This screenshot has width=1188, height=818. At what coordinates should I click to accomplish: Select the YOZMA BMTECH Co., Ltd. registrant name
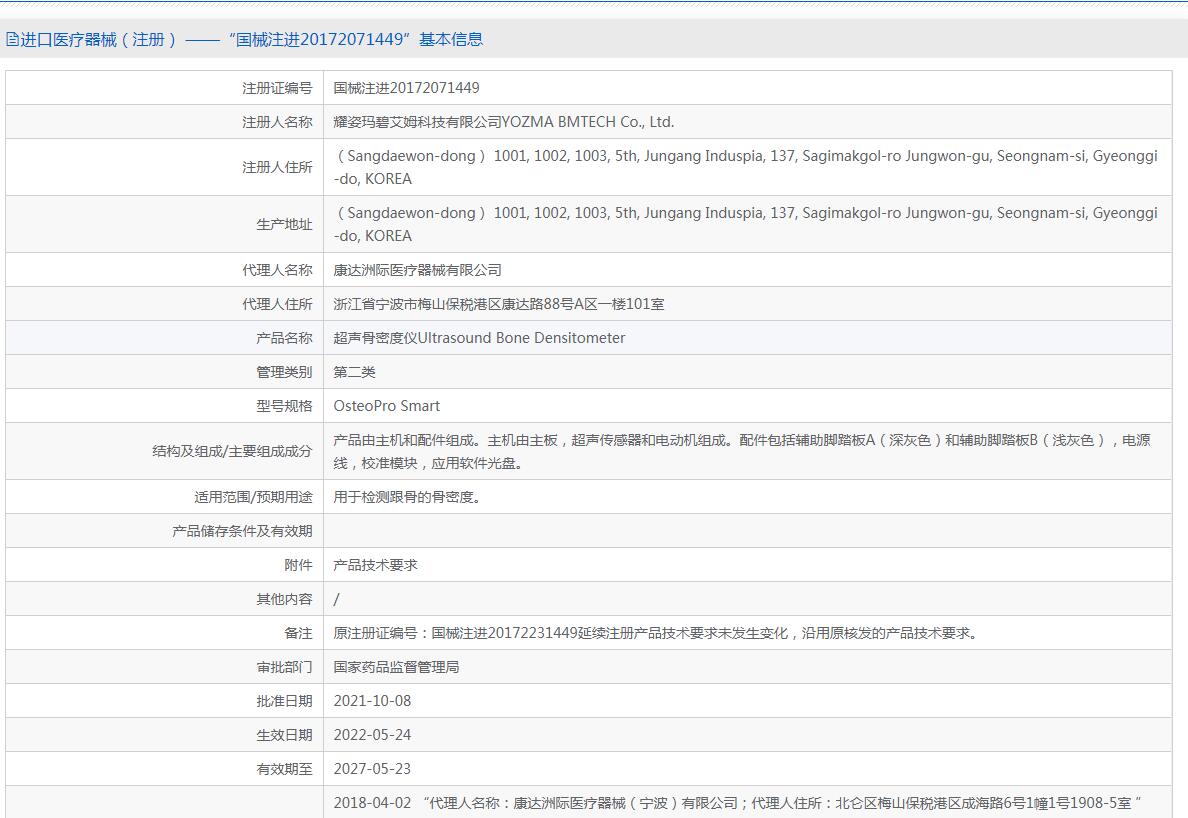(504, 122)
